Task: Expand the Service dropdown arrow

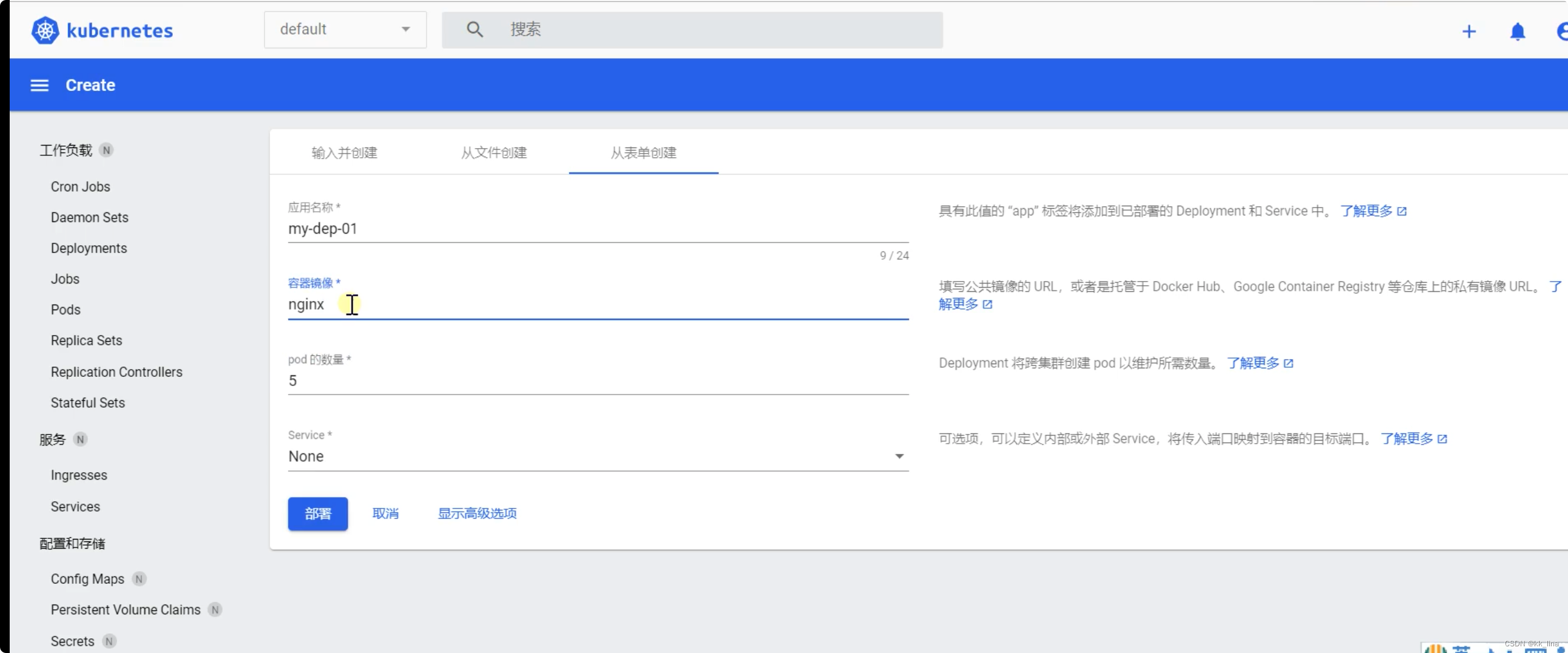Action: 900,456
